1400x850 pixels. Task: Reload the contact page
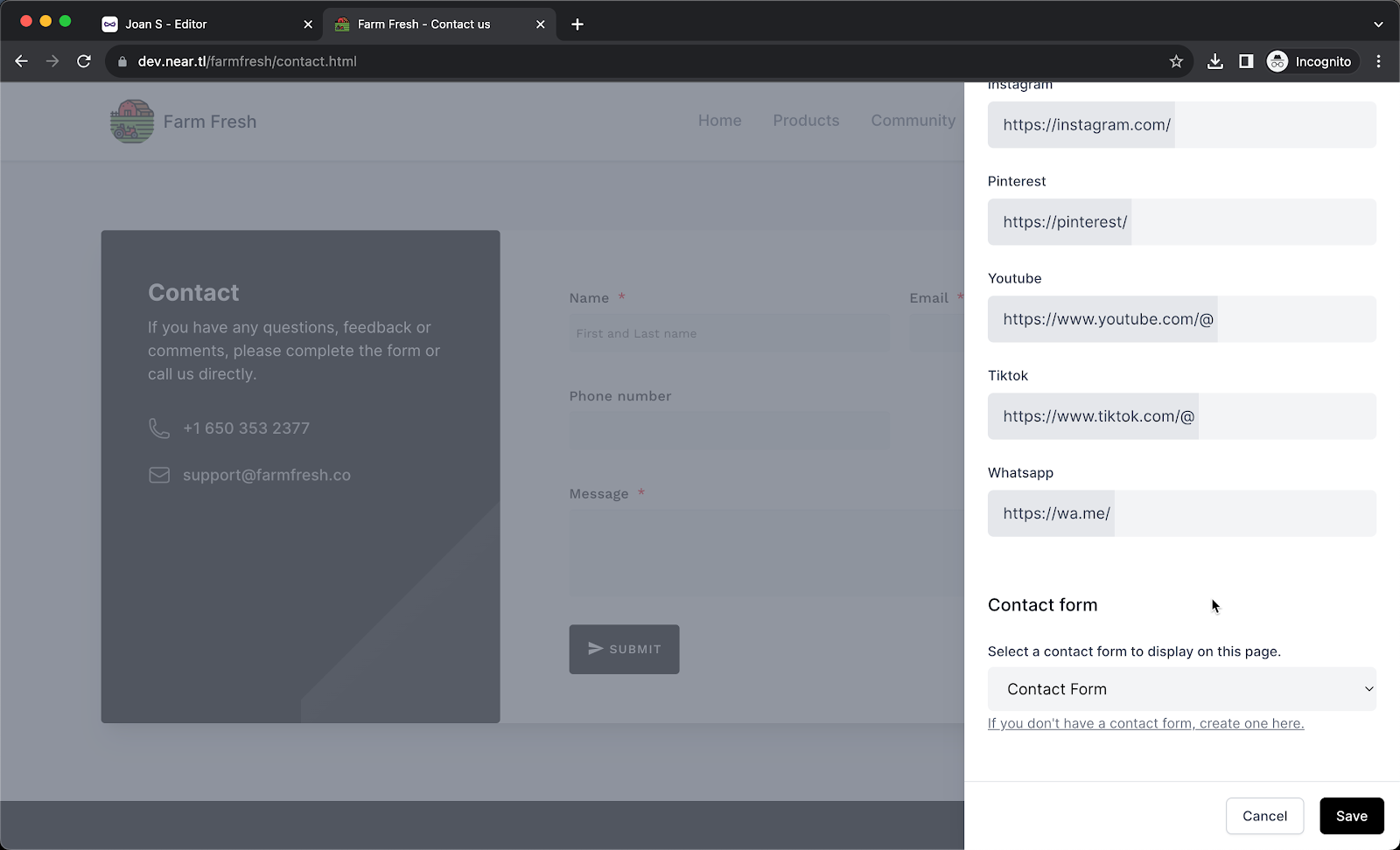[x=84, y=61]
